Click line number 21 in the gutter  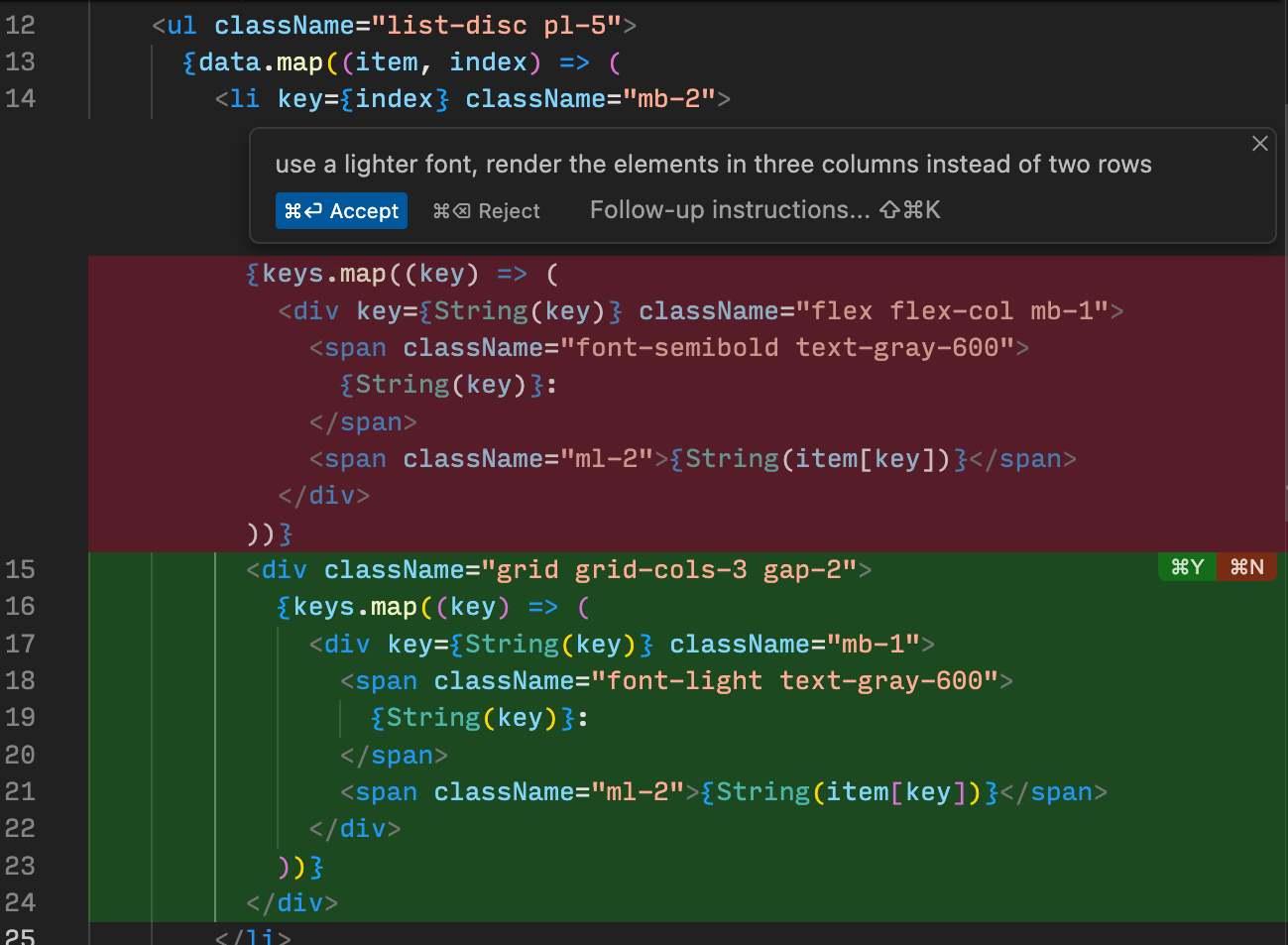click(20, 792)
